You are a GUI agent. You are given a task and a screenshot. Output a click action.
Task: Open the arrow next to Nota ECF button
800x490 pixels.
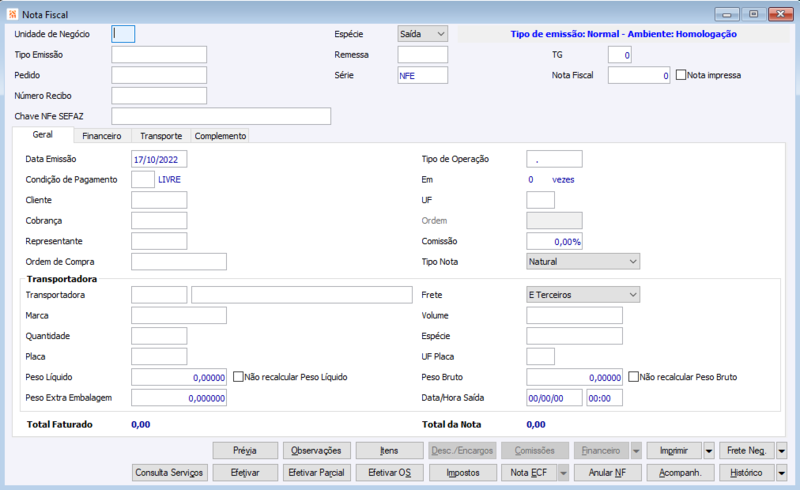(563, 473)
